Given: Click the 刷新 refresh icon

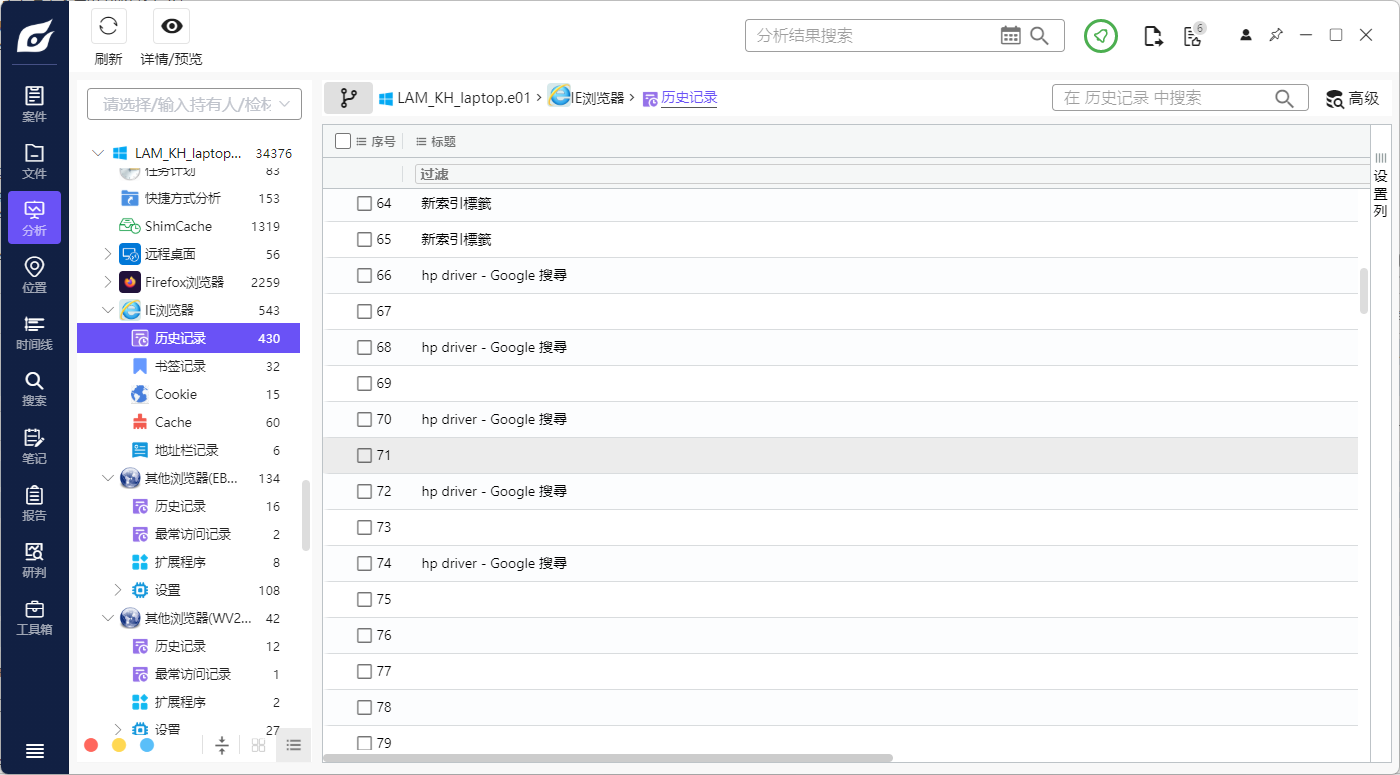Looking at the screenshot, I should [x=108, y=27].
